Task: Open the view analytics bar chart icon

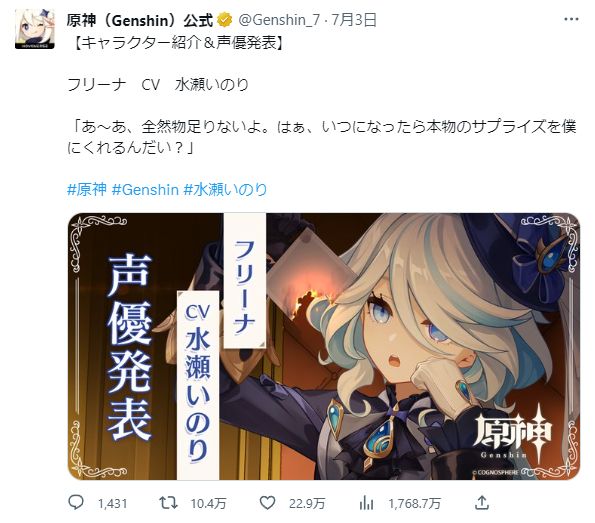Action: [x=366, y=503]
